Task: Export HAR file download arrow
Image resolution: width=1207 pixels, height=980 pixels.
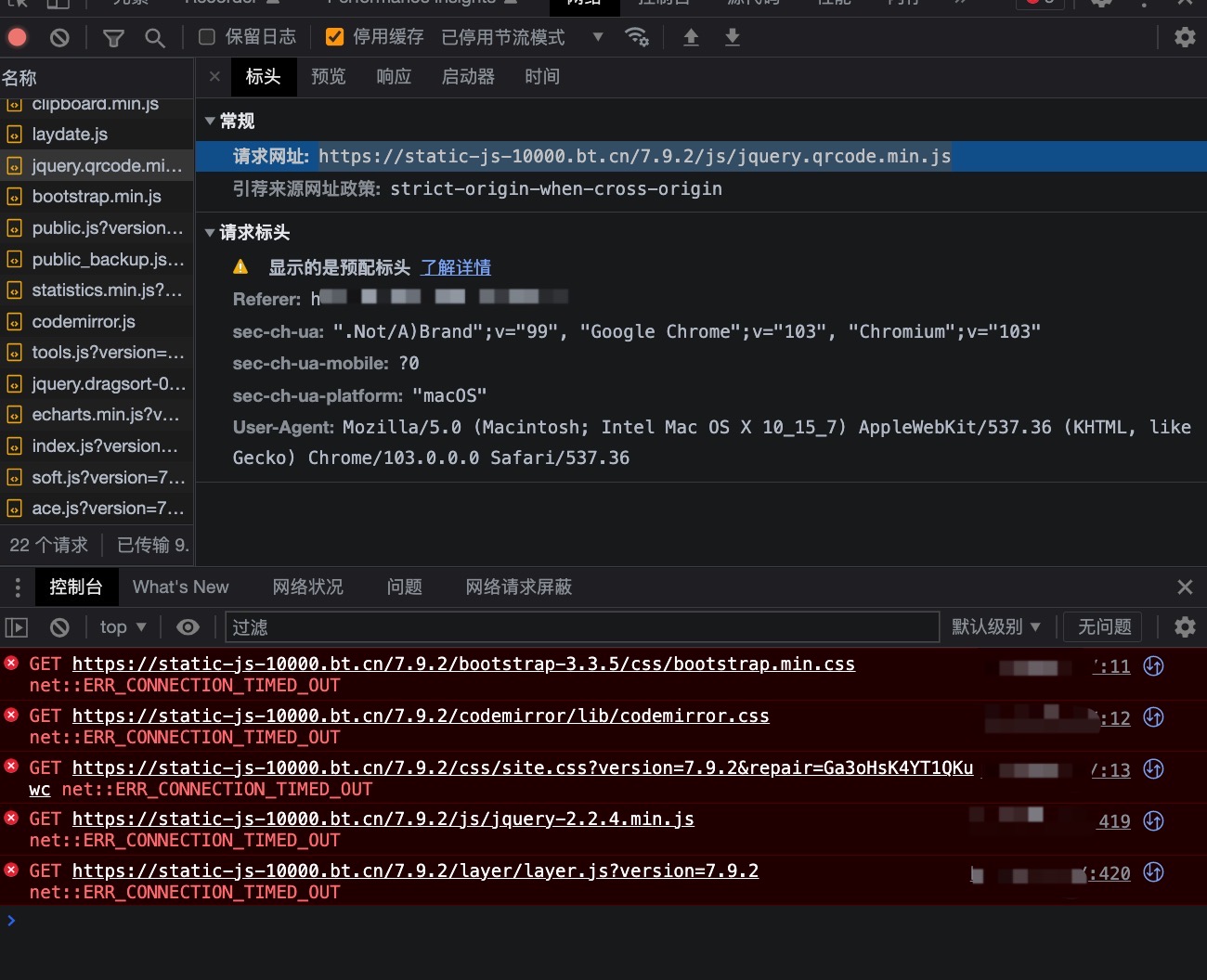Action: pos(733,37)
